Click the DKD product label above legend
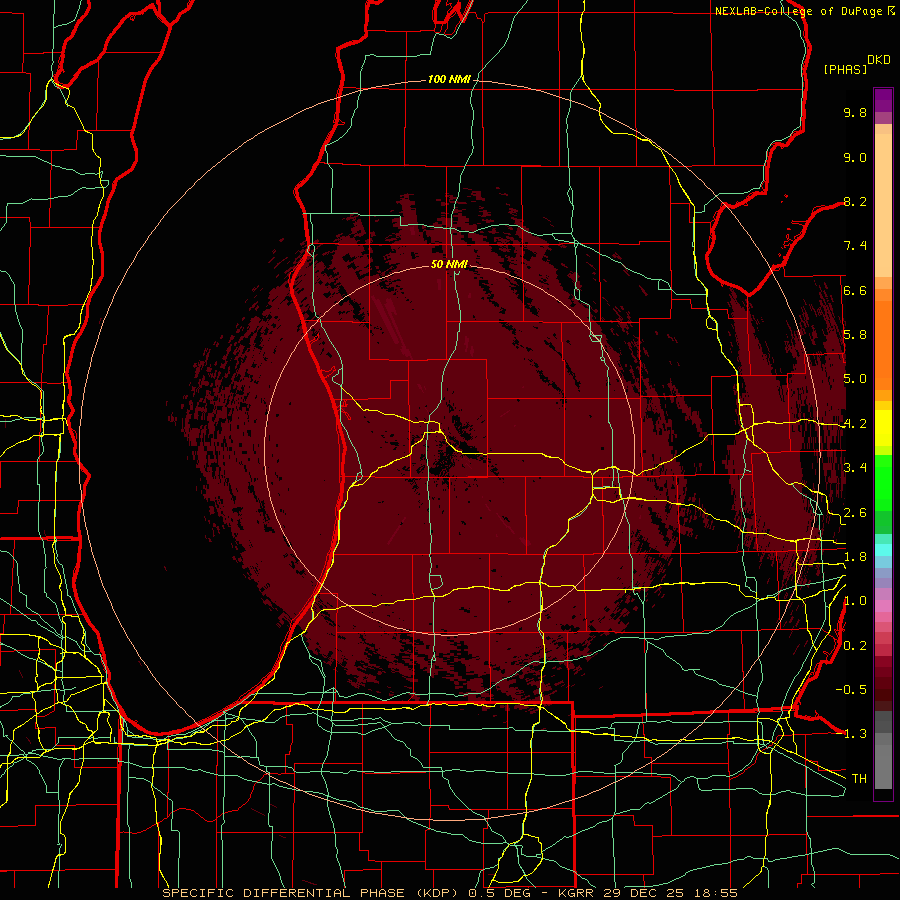The height and width of the screenshot is (900, 900). coord(879,60)
